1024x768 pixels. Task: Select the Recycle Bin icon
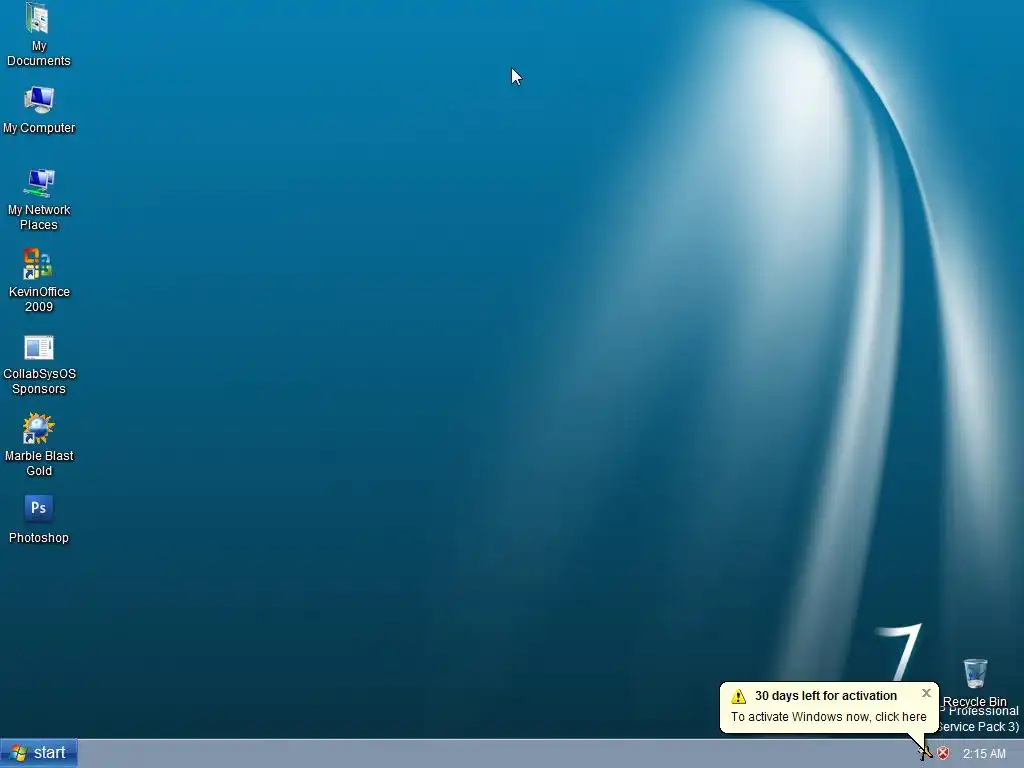coord(974,682)
